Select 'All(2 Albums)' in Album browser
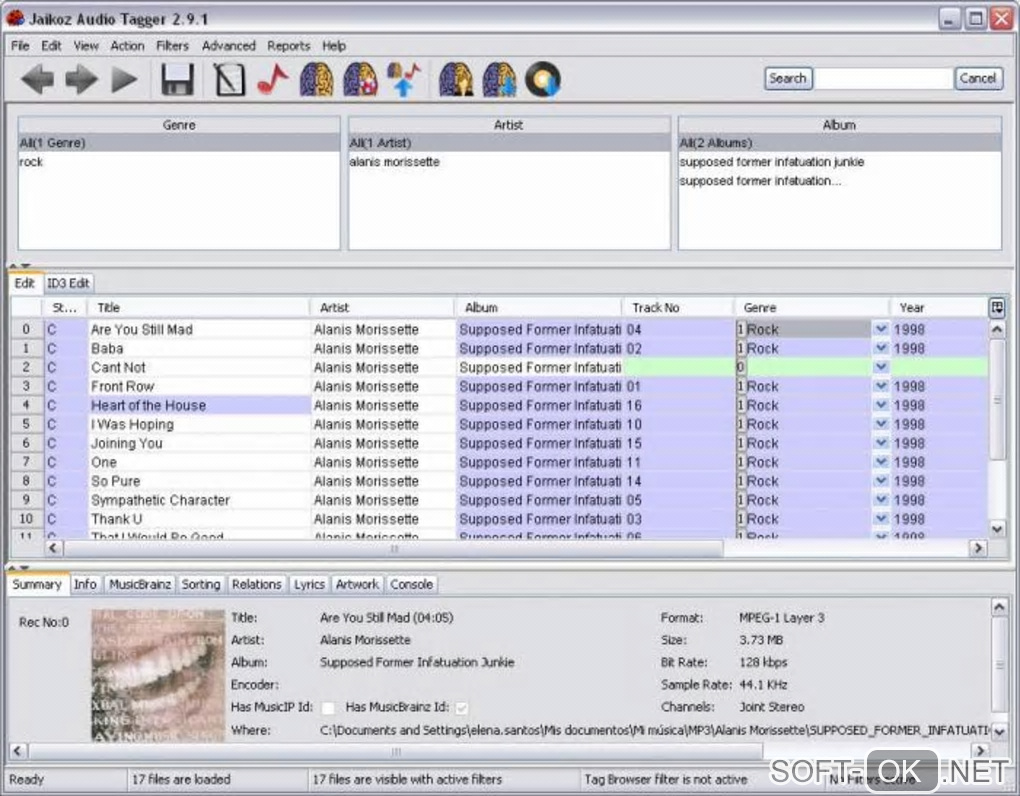This screenshot has height=796, width=1020. point(839,142)
